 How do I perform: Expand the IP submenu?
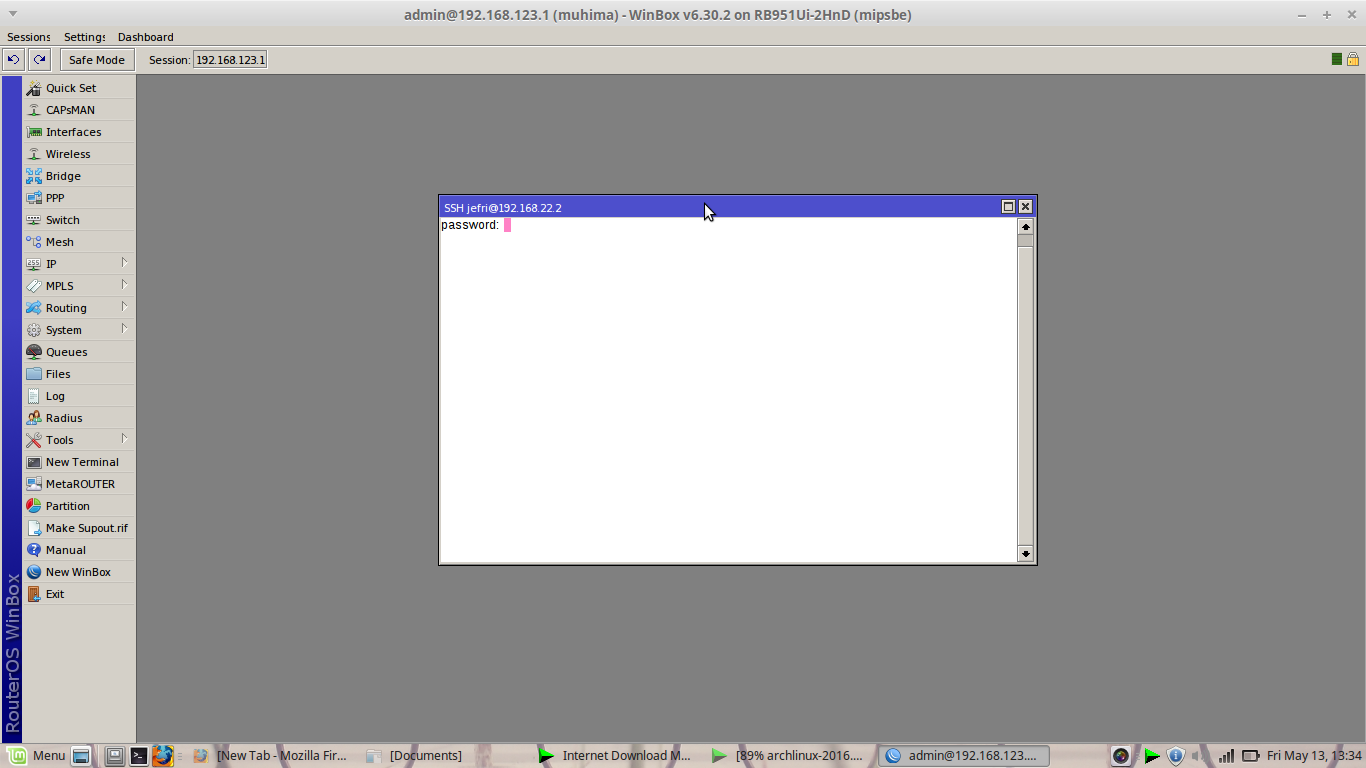tap(78, 264)
